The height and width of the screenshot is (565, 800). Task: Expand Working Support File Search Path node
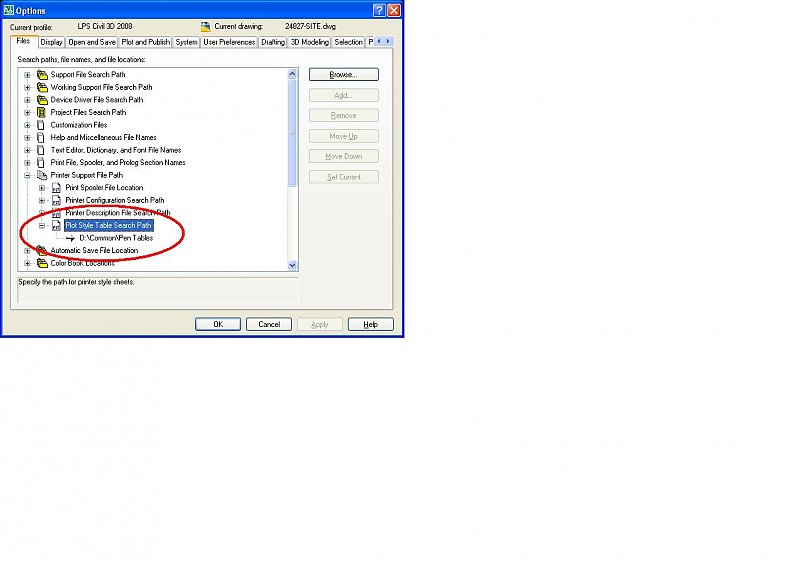point(28,88)
